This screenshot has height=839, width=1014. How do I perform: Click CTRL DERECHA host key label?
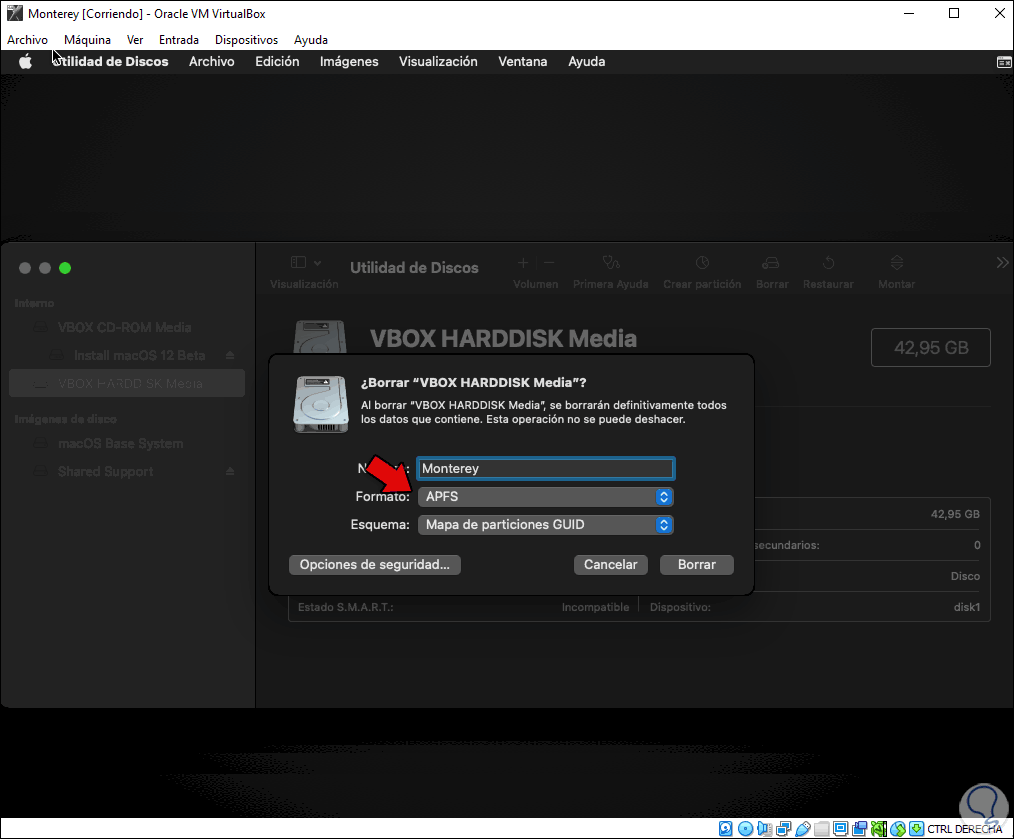tap(965, 829)
